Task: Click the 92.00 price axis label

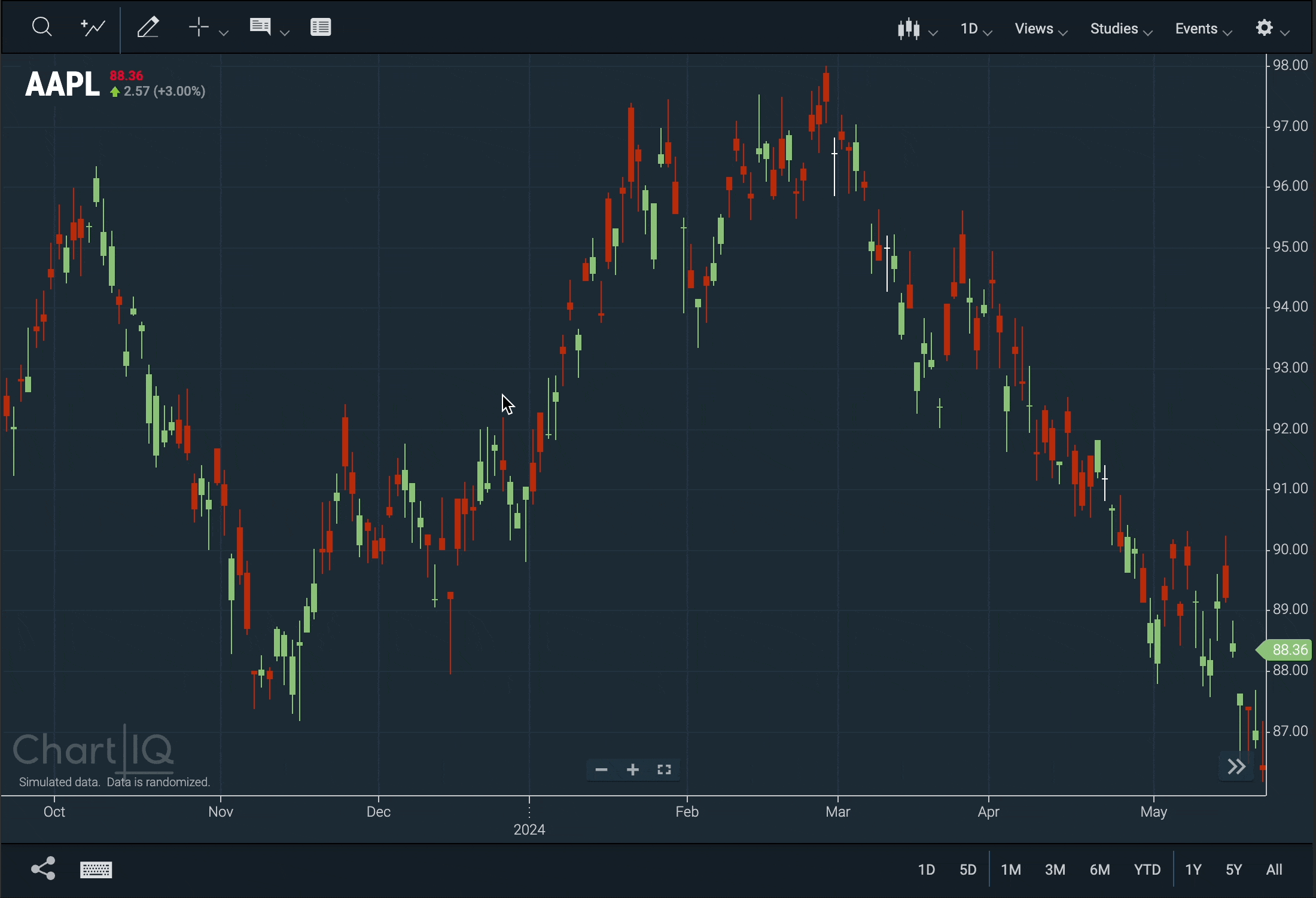Action: point(1291,429)
